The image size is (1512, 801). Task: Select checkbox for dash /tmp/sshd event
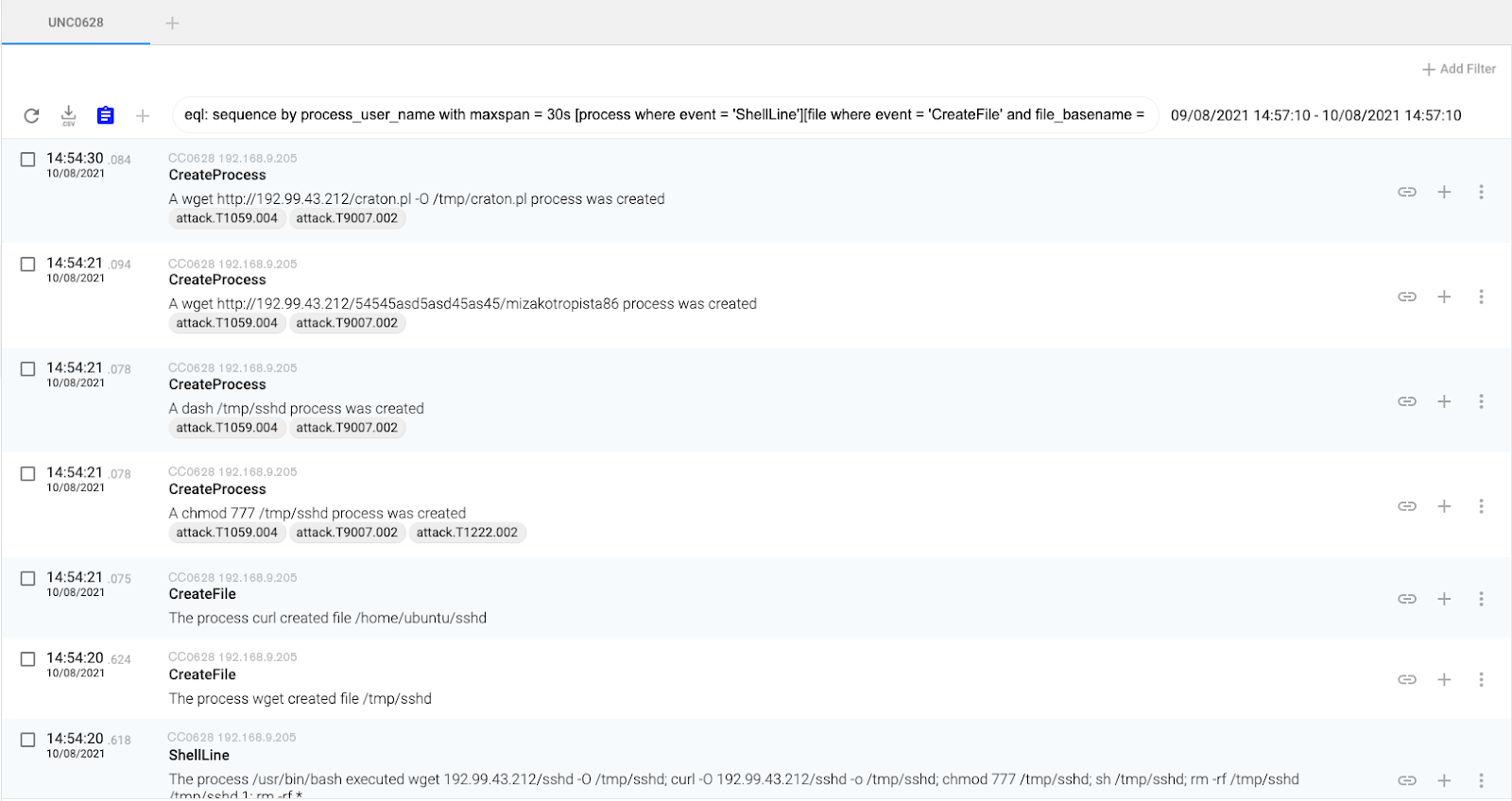(x=28, y=369)
